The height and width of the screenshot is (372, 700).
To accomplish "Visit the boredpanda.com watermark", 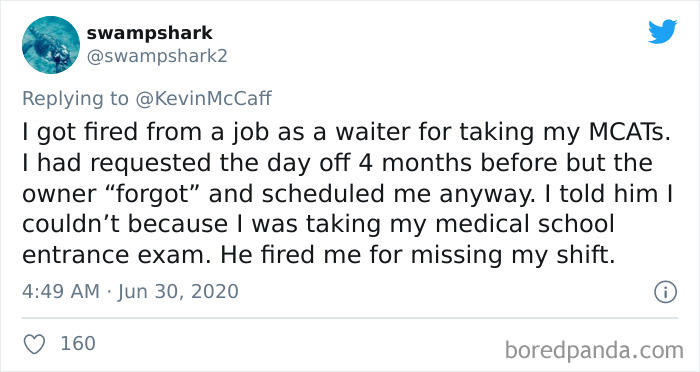I will coord(594,350).
